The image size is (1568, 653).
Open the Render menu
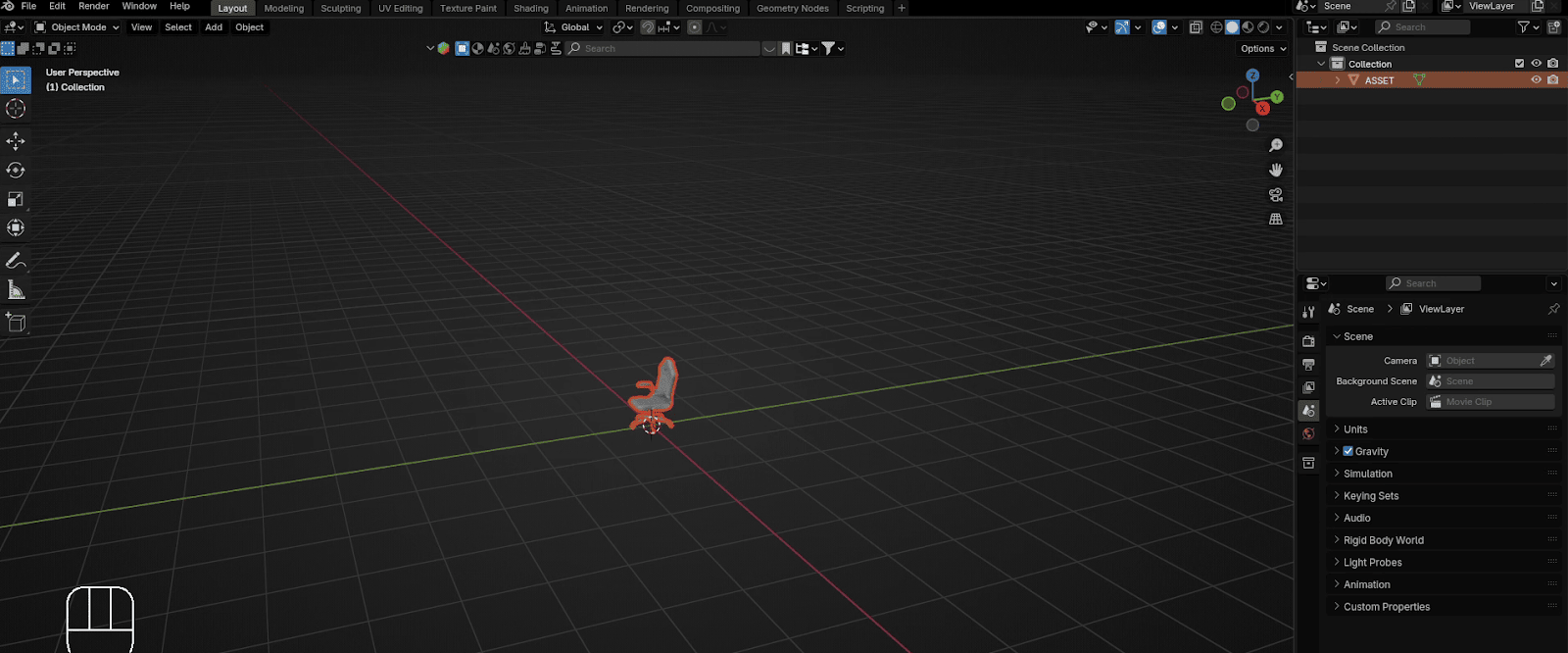pyautogui.click(x=93, y=7)
